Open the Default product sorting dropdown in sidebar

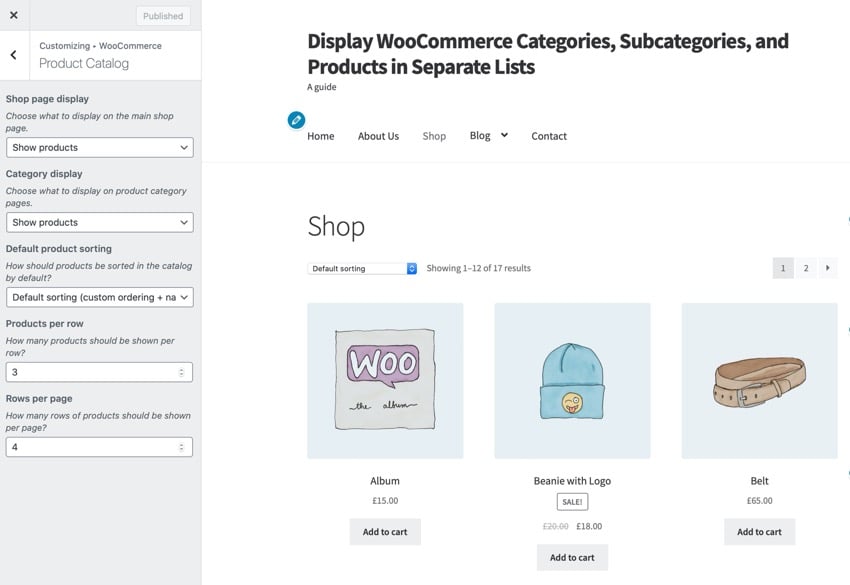(x=99, y=297)
